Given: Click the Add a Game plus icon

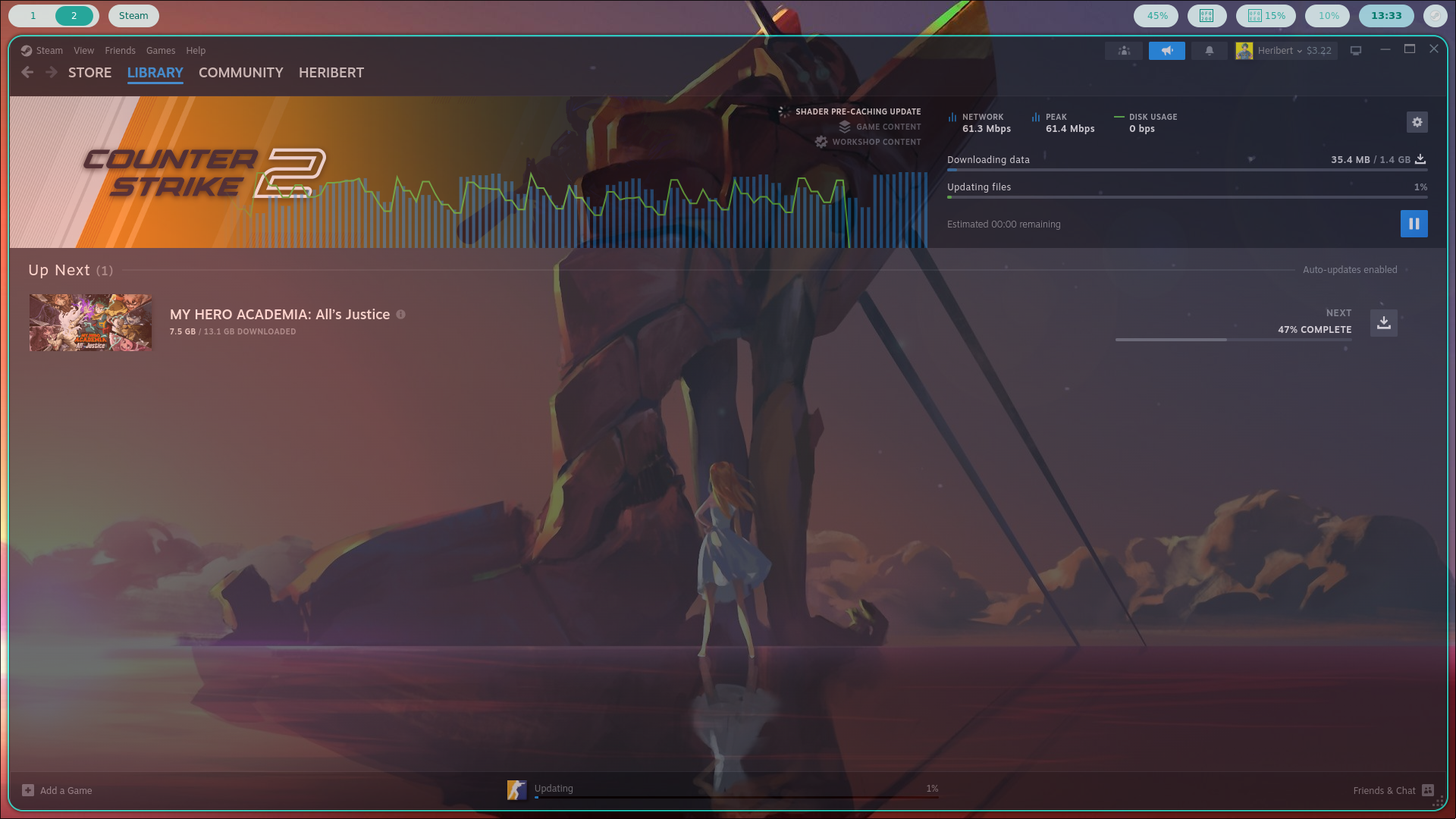Looking at the screenshot, I should pos(28,790).
